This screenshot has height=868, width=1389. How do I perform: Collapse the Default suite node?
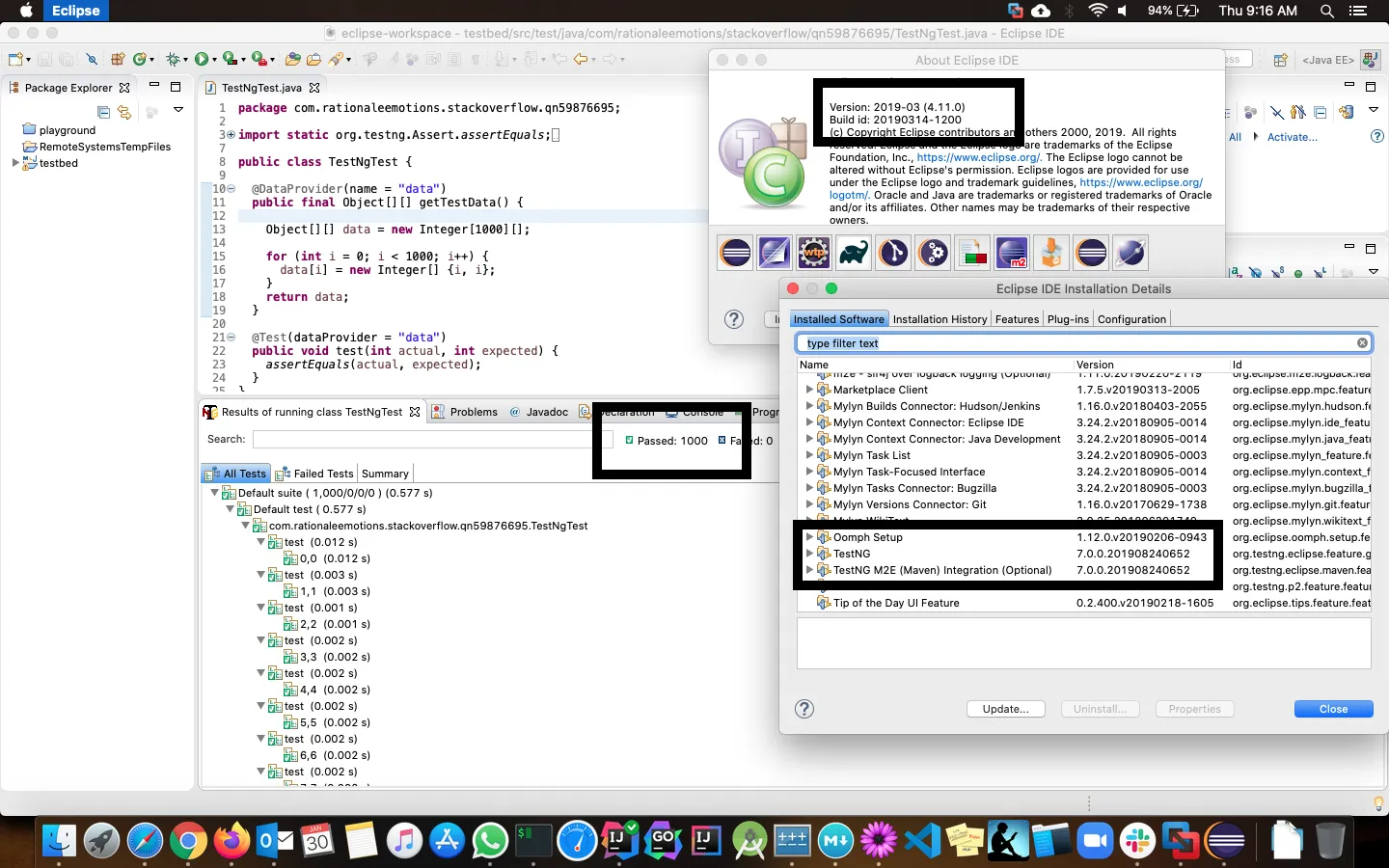pyautogui.click(x=215, y=493)
